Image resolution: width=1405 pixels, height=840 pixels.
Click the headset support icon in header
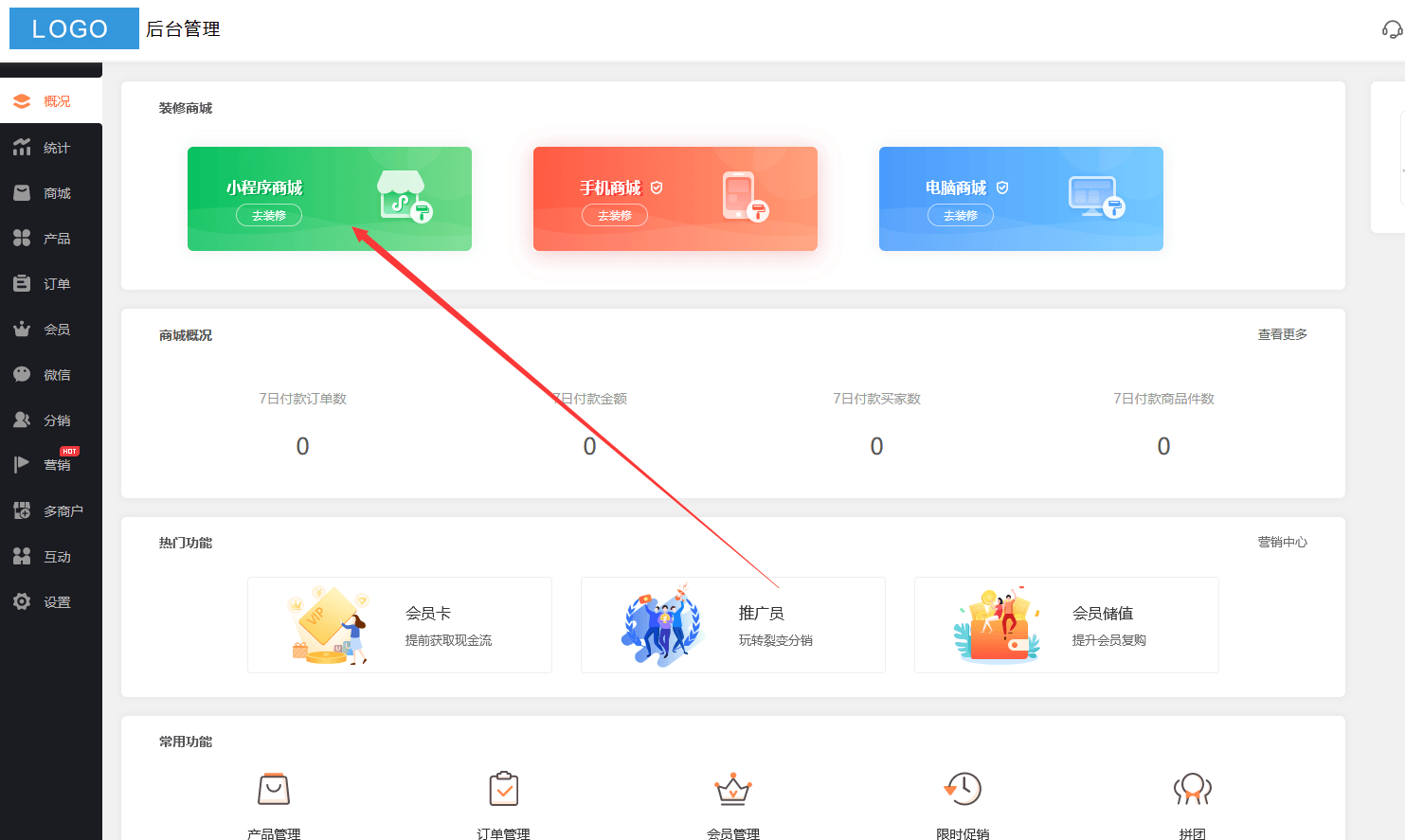pyautogui.click(x=1391, y=29)
